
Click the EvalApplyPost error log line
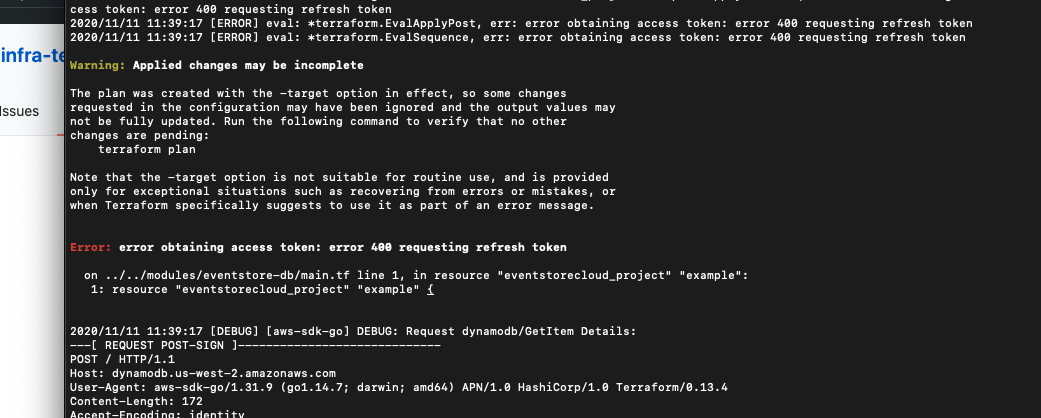[x=517, y=23]
